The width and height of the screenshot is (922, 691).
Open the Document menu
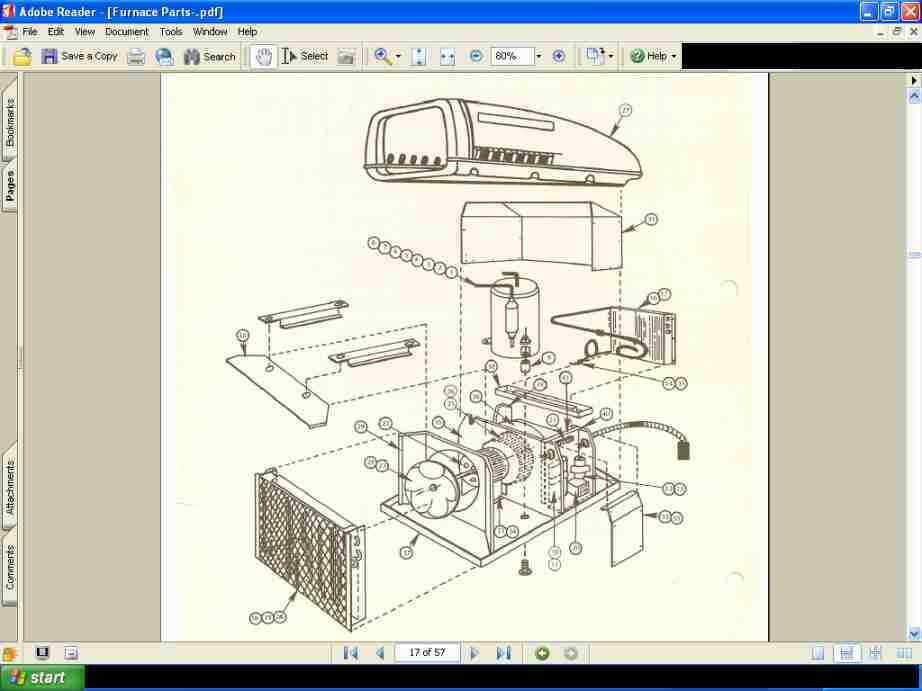click(x=126, y=32)
